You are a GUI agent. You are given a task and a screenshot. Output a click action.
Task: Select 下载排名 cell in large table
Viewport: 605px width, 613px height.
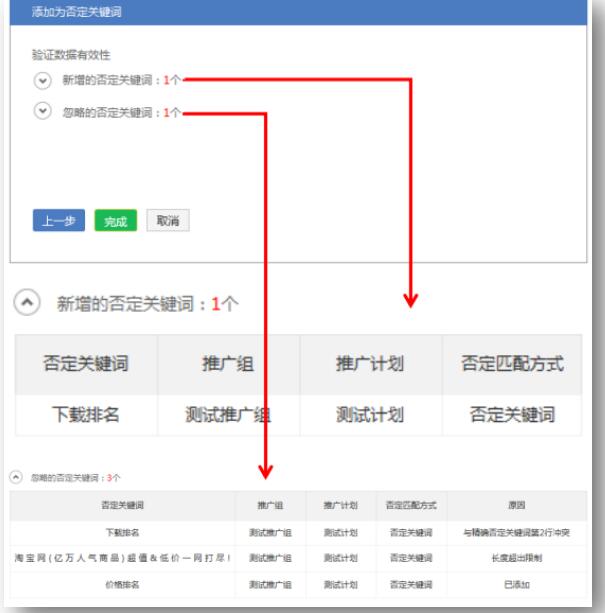click(x=85, y=415)
